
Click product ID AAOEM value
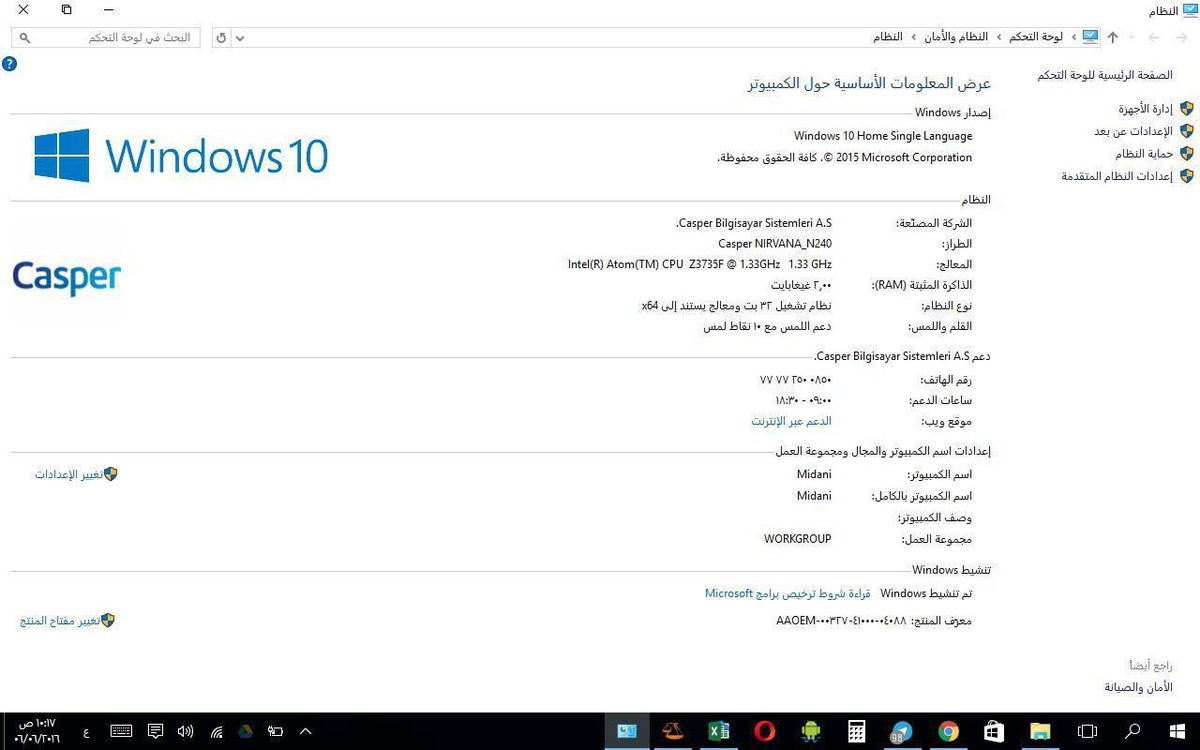pyautogui.click(x=841, y=621)
